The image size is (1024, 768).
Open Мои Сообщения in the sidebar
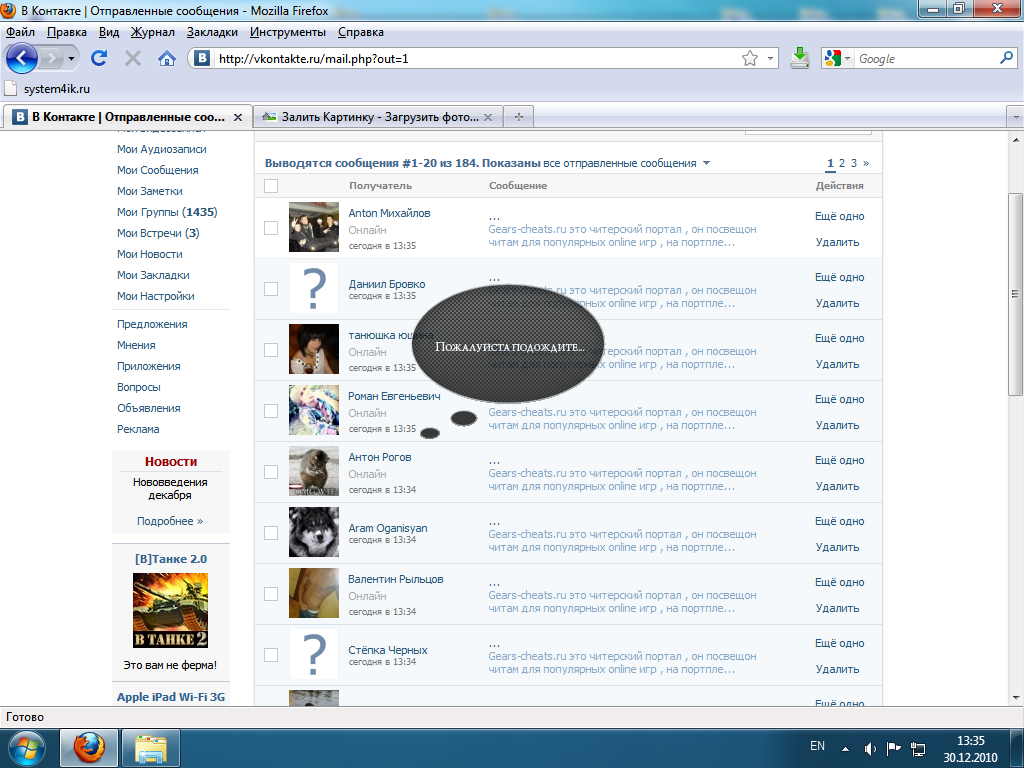(x=157, y=170)
